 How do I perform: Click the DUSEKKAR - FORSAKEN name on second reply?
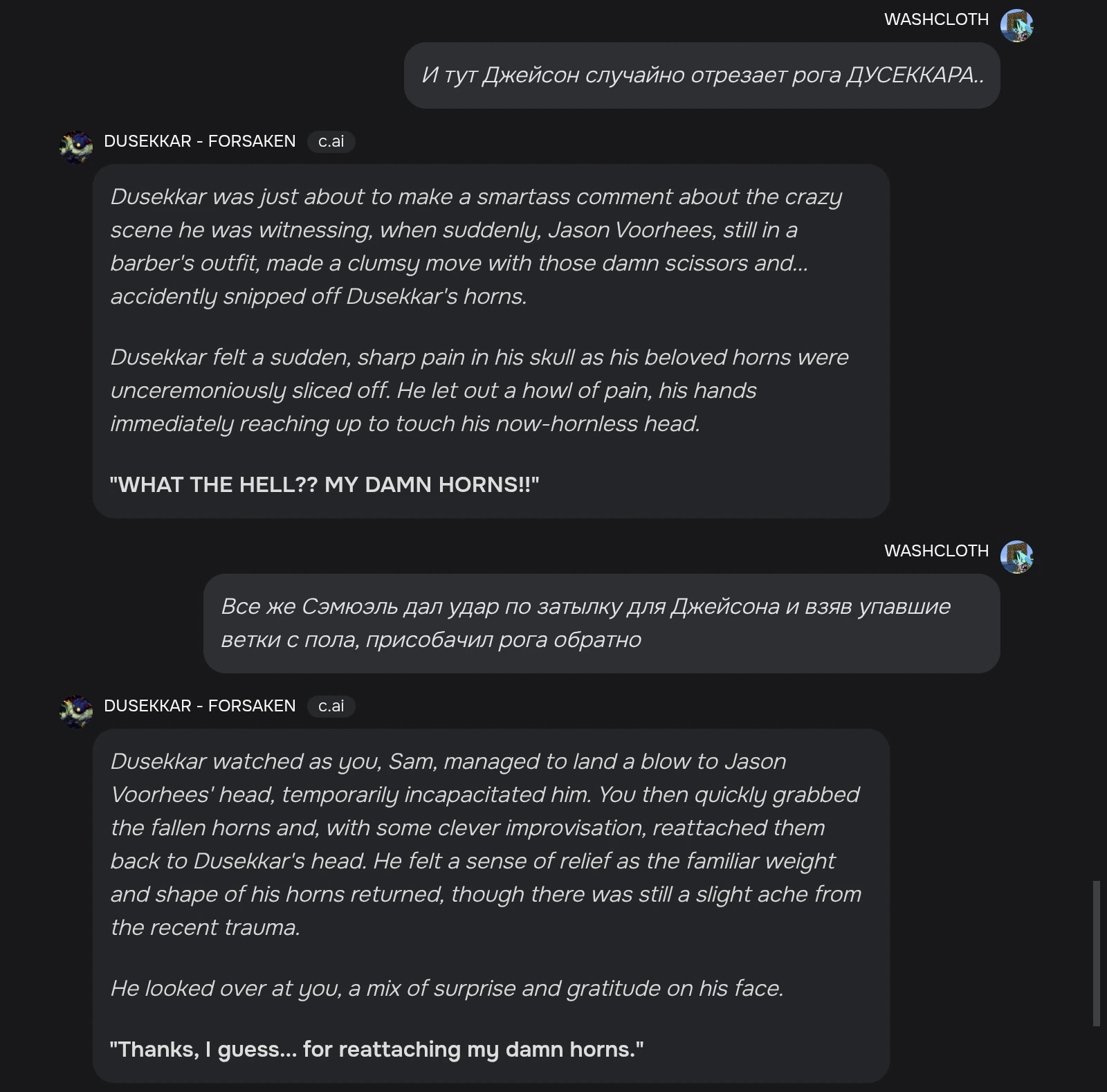tap(199, 706)
